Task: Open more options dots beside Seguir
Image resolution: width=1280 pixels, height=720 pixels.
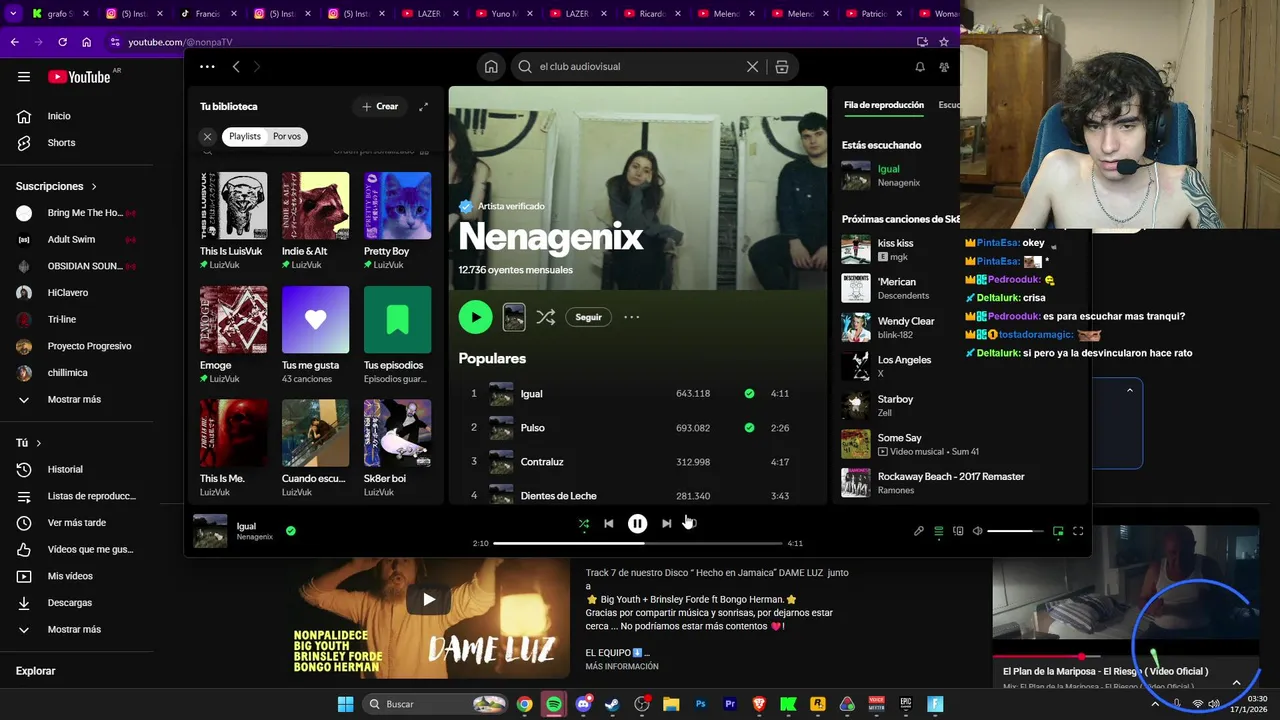Action: pos(631,317)
